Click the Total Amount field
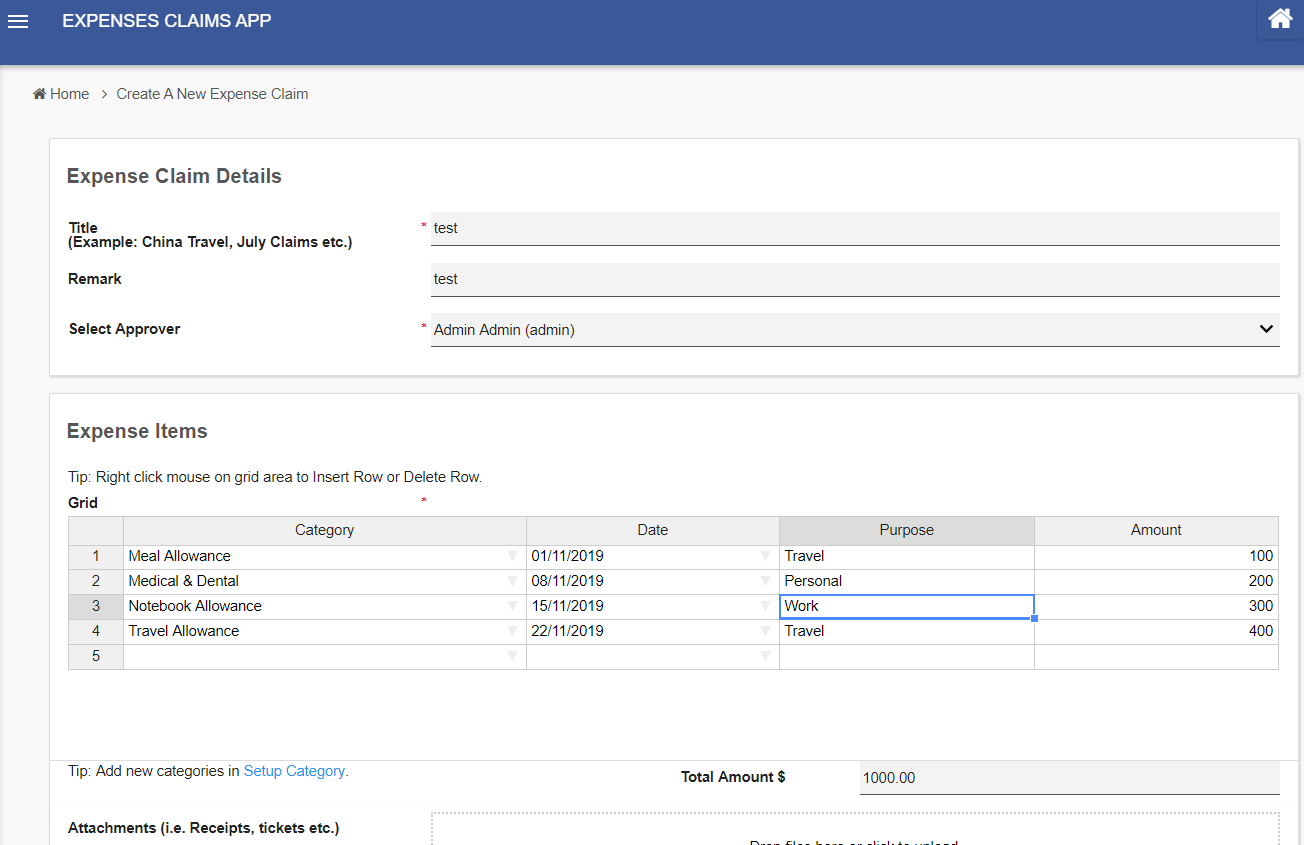1304x845 pixels. tap(1068, 777)
